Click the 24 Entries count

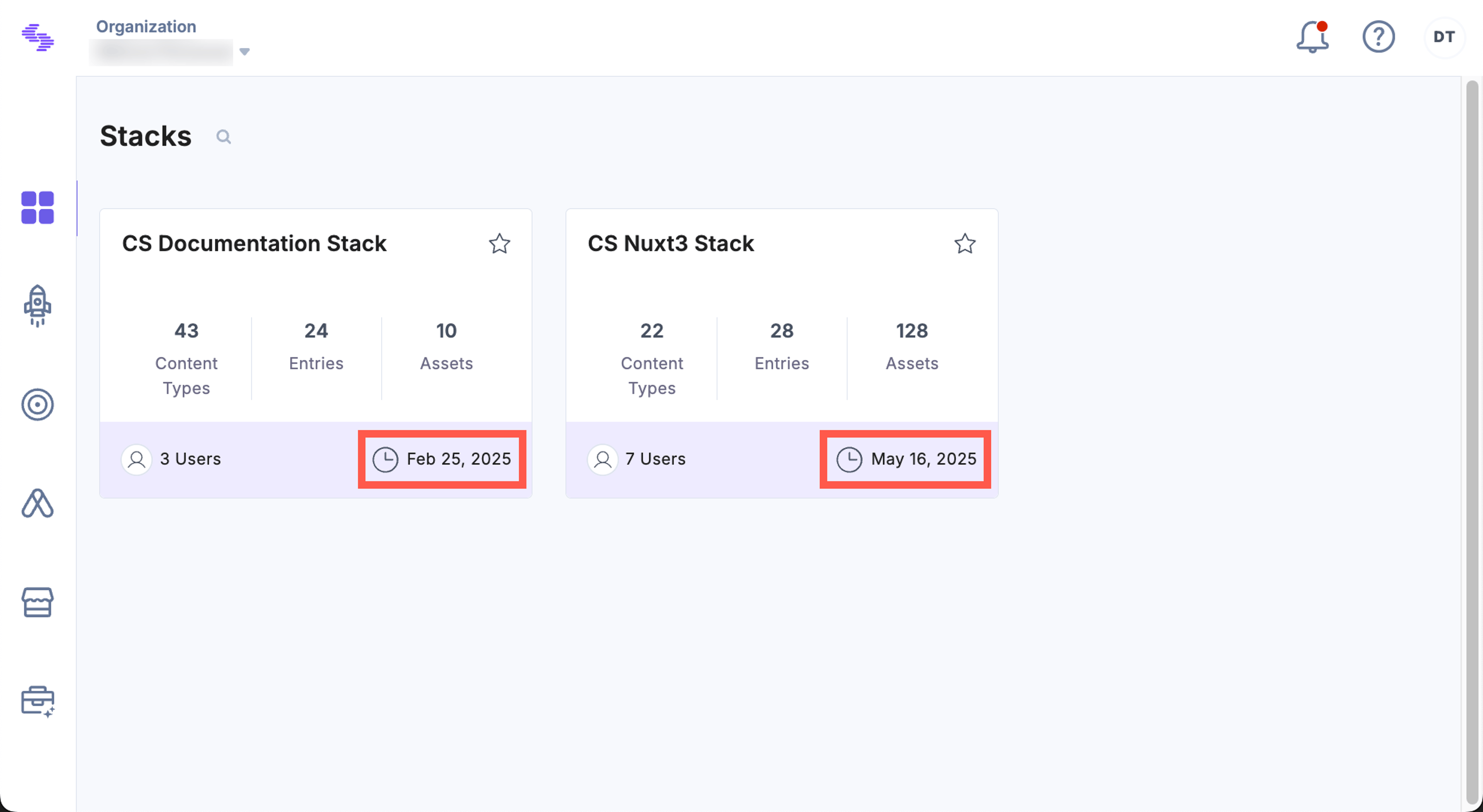[316, 331]
